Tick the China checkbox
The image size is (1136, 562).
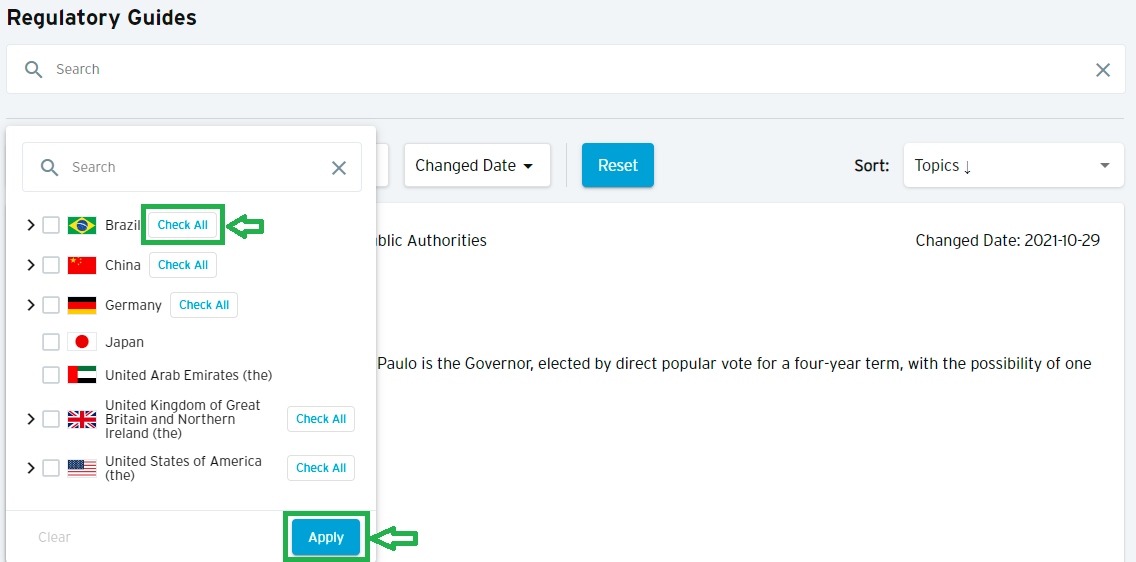(51, 265)
